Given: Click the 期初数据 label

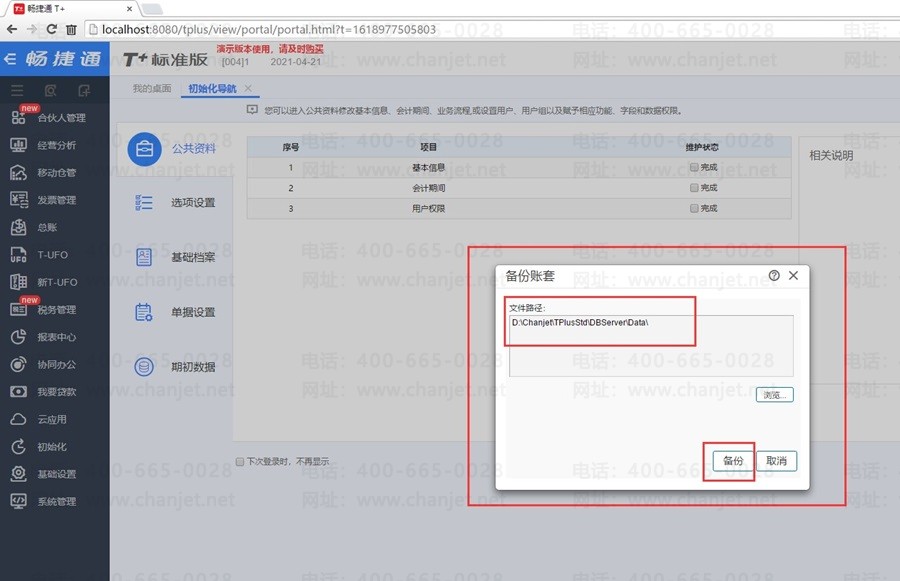Looking at the screenshot, I should 193,367.
